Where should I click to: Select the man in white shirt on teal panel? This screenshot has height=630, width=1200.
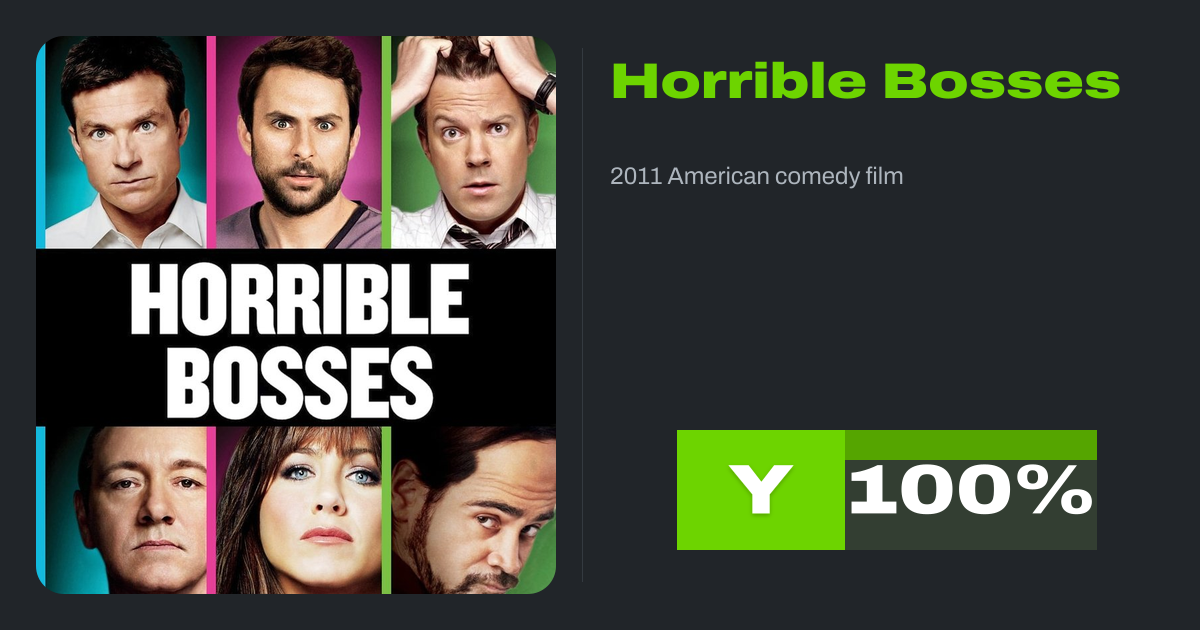point(126,142)
